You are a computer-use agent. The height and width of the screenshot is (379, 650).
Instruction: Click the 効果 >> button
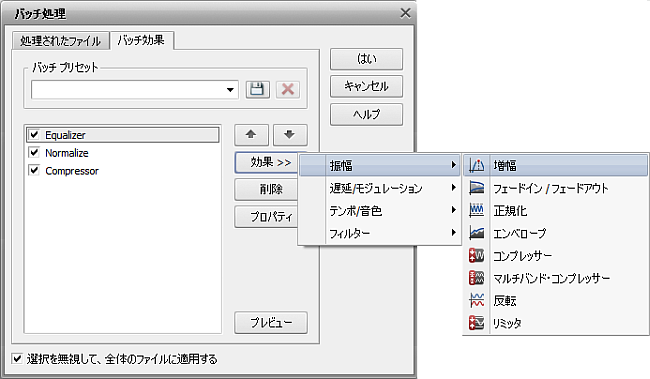coord(267,162)
